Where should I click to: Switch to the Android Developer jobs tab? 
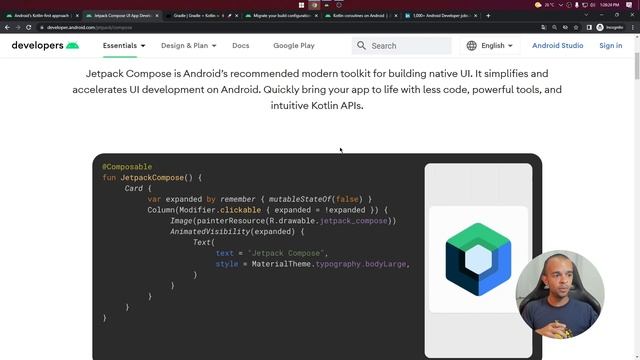point(440,16)
